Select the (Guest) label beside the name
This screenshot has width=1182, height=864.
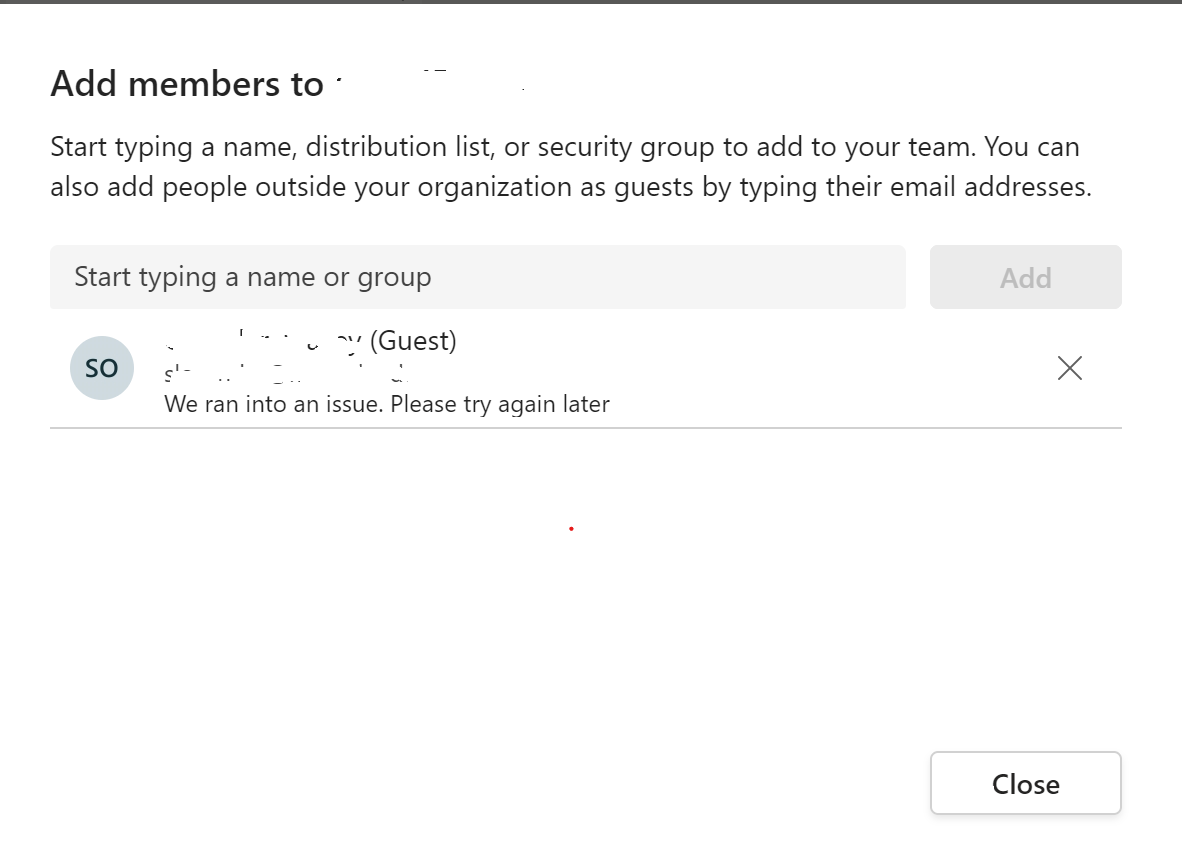[413, 341]
